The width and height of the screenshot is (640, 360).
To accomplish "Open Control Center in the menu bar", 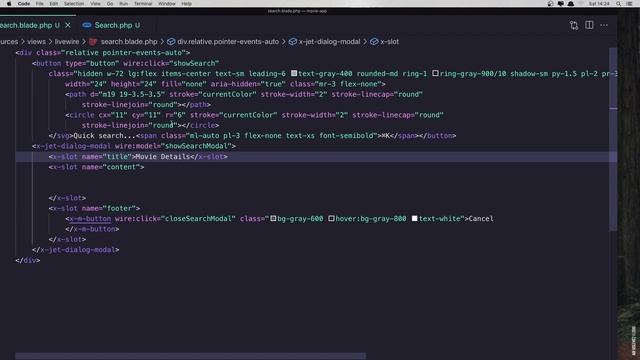I will pyautogui.click(x=629, y=4).
